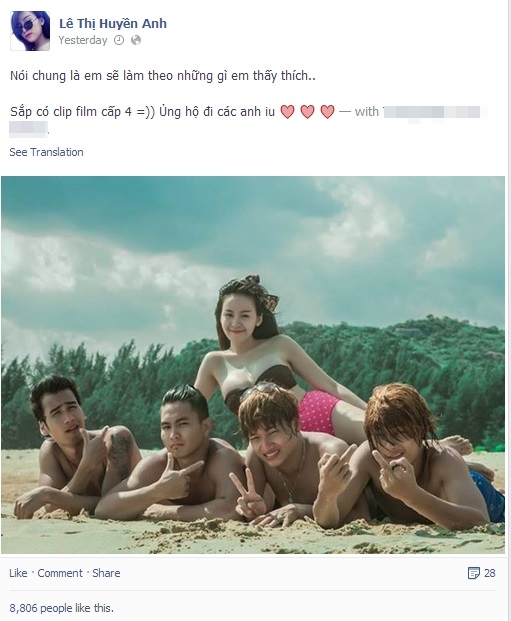The image size is (511, 621).
Task: Click the globe public privacy icon
Action: click(x=136, y=40)
